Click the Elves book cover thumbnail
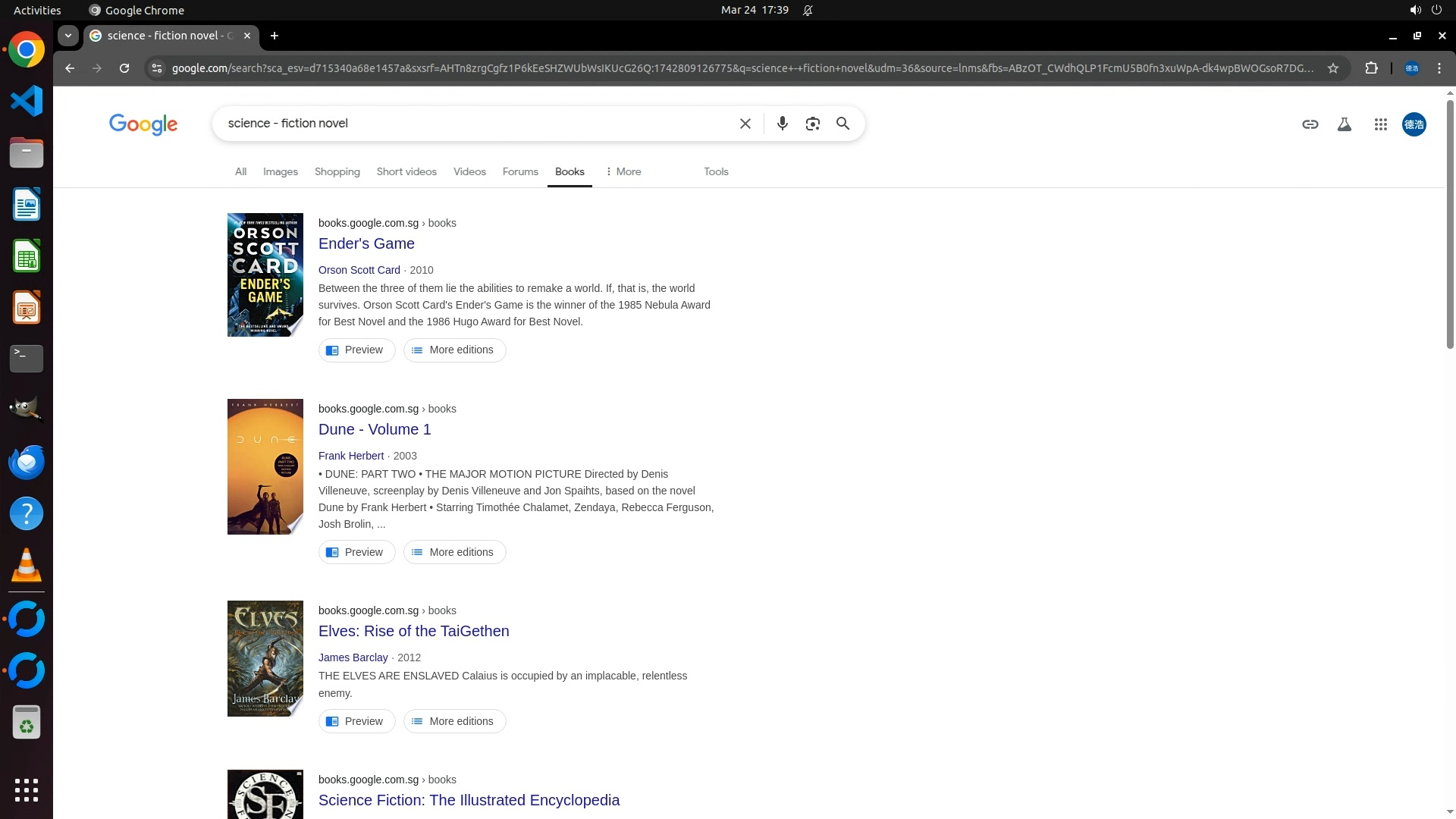The image size is (1456, 819). coord(265,658)
